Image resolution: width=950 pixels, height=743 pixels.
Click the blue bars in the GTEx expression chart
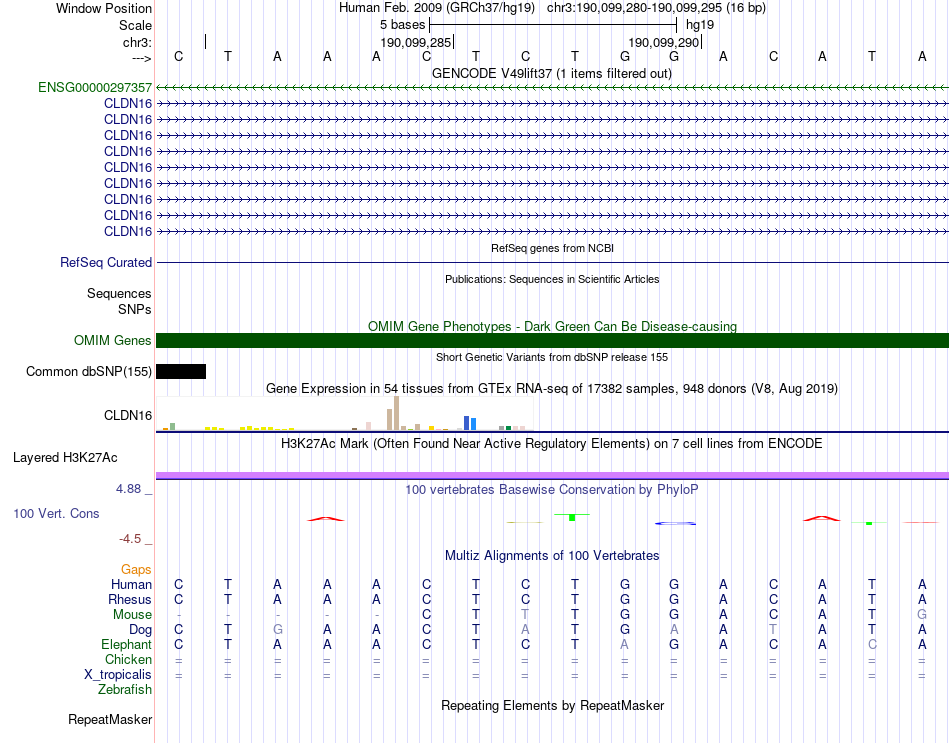coord(470,423)
